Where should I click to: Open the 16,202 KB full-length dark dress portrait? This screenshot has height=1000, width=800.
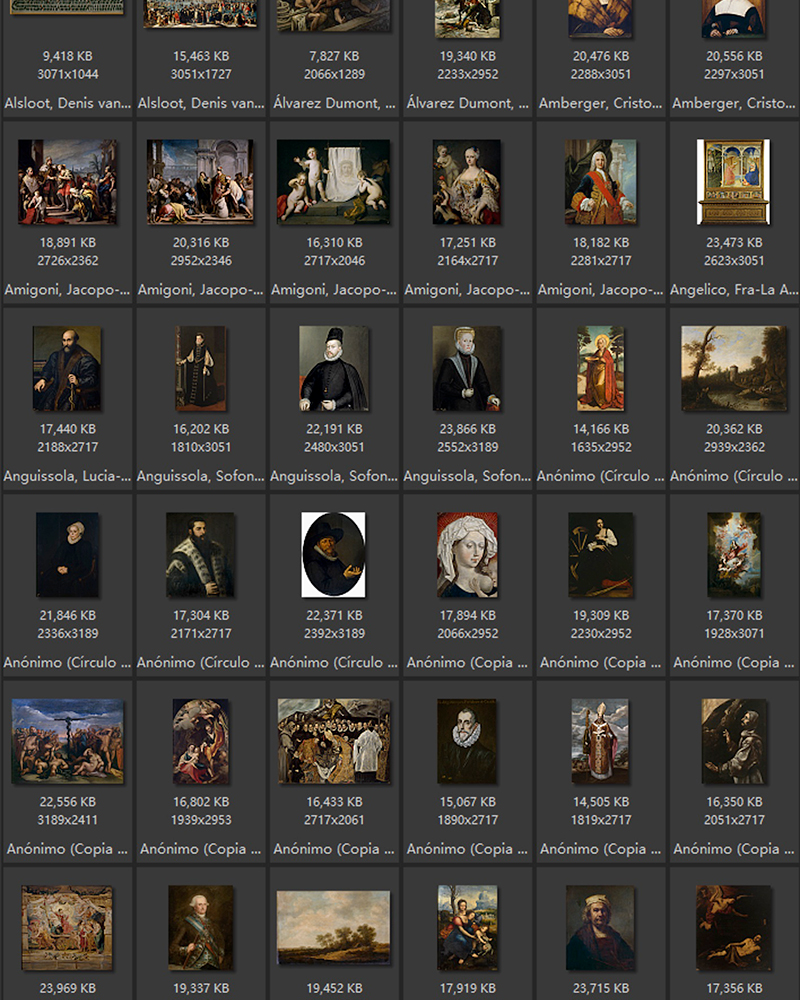click(200, 368)
